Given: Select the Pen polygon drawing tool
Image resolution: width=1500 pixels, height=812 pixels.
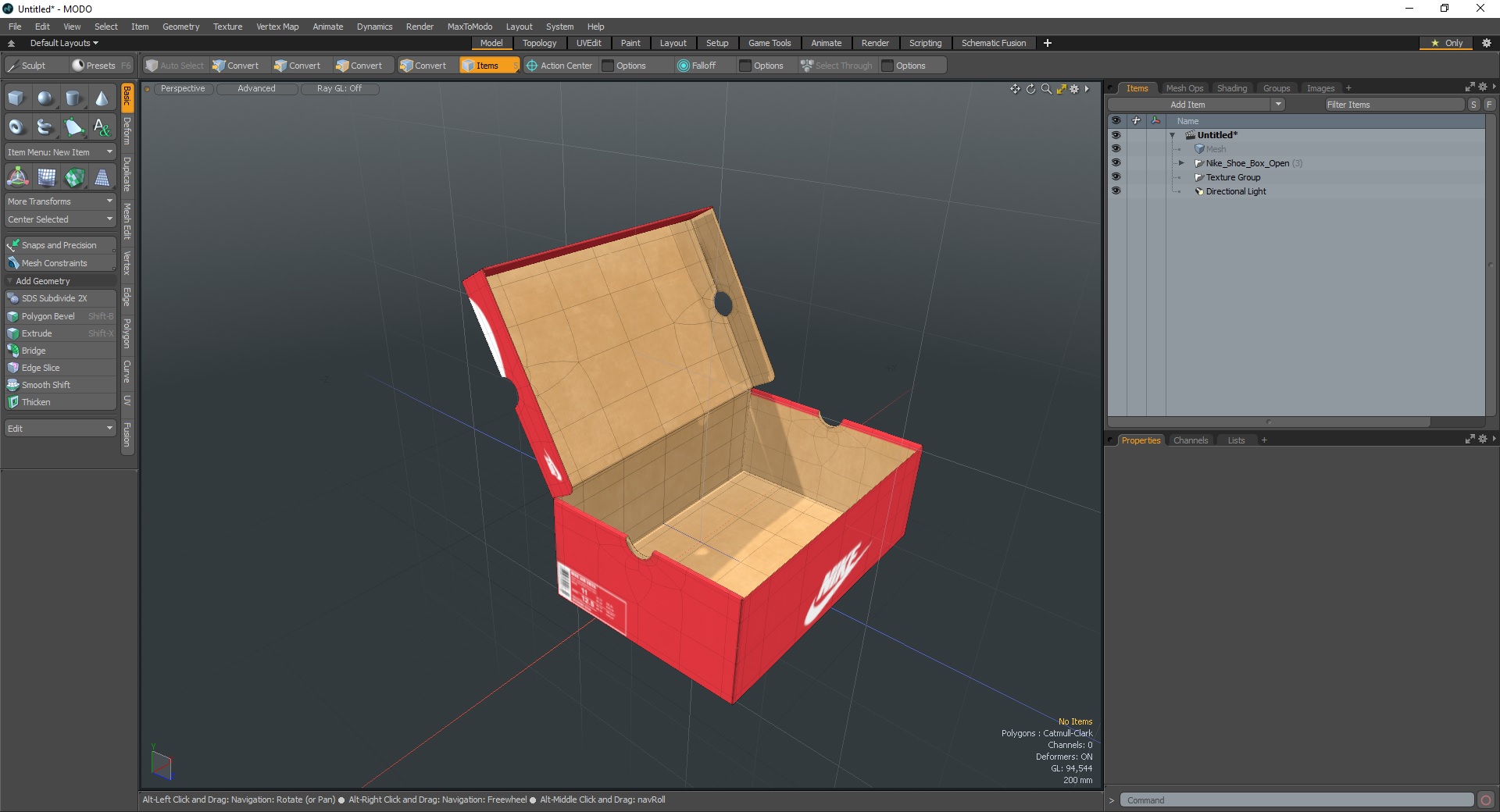Looking at the screenshot, I should [x=73, y=126].
